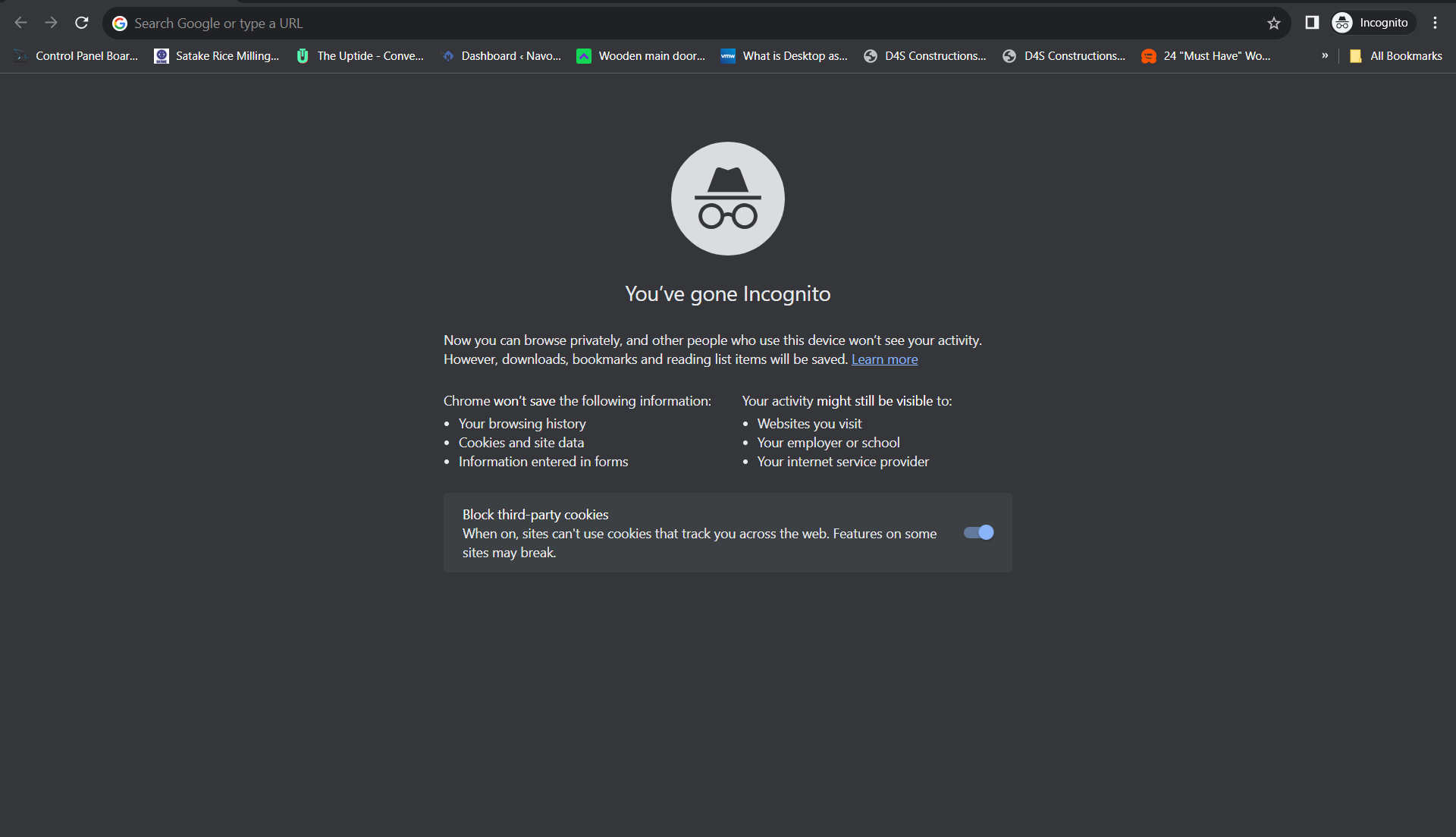Open 24 "Must Have" Wo... bookmark
This screenshot has height=837, width=1456.
pyautogui.click(x=1207, y=56)
